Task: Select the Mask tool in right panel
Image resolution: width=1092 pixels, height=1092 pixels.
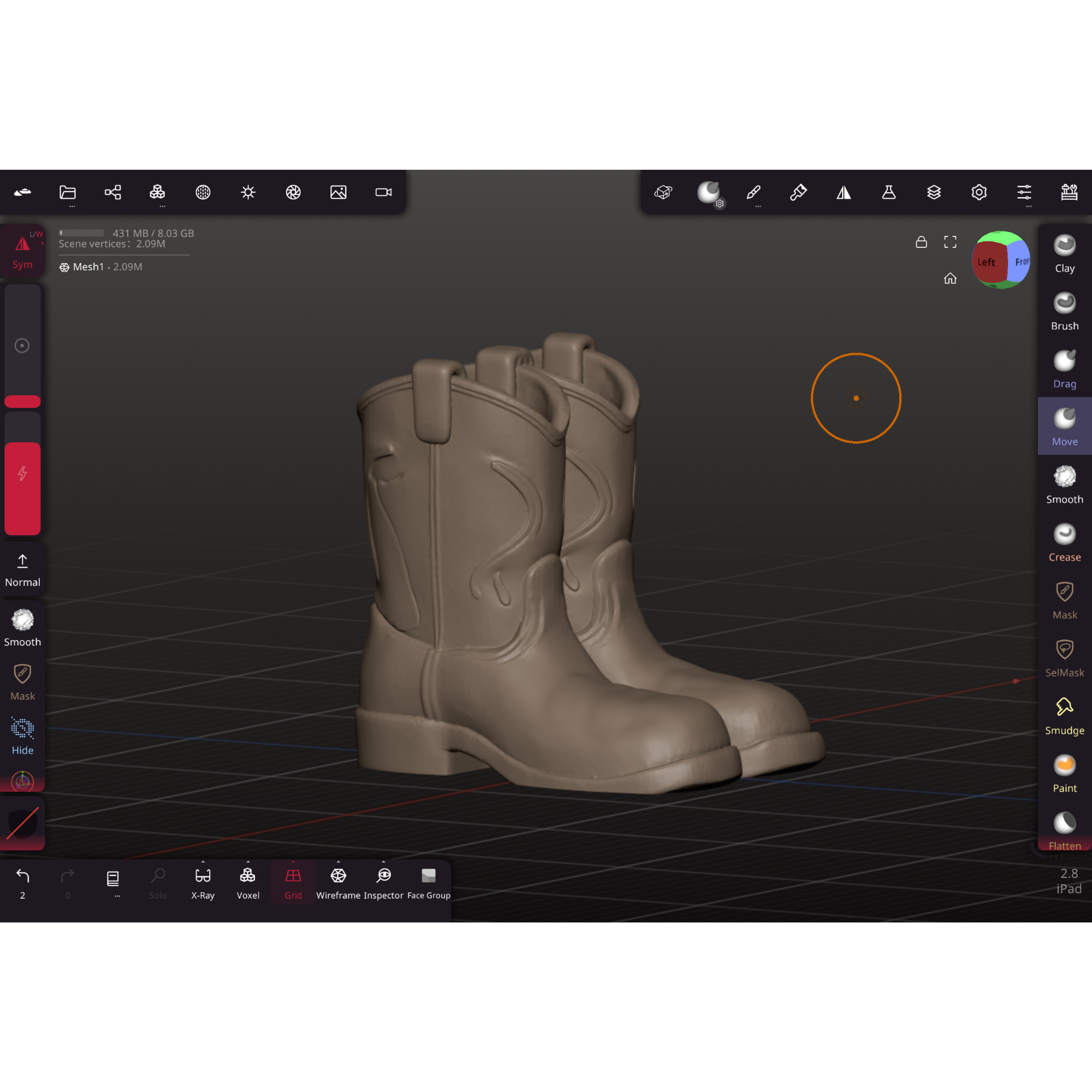Action: coord(1065,600)
